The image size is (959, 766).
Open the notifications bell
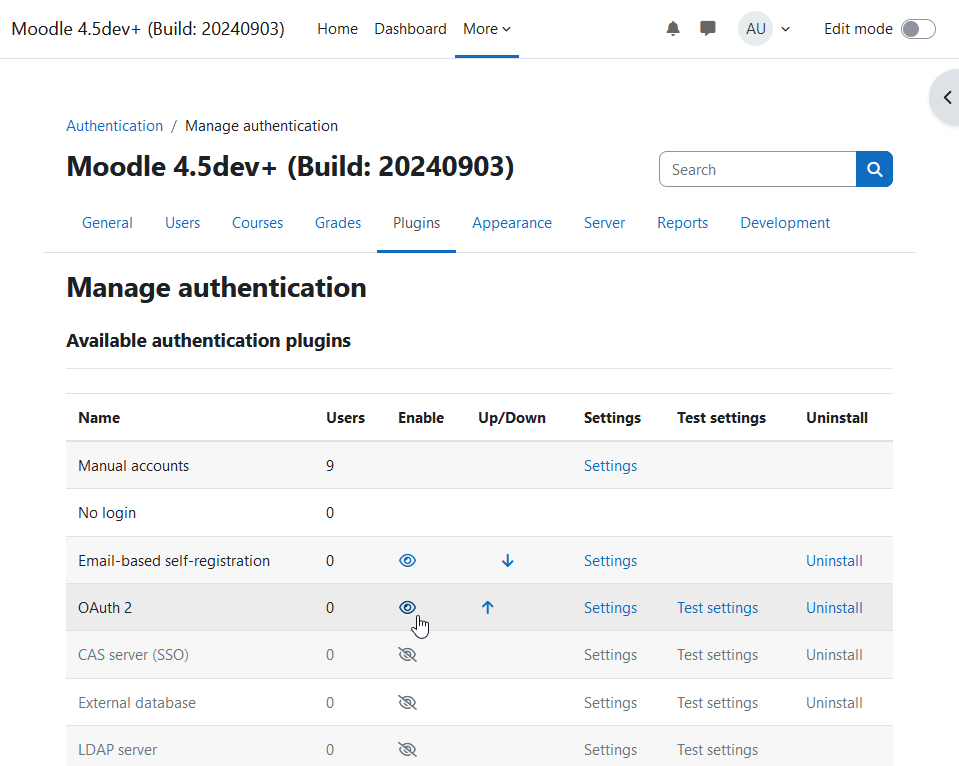[673, 29]
